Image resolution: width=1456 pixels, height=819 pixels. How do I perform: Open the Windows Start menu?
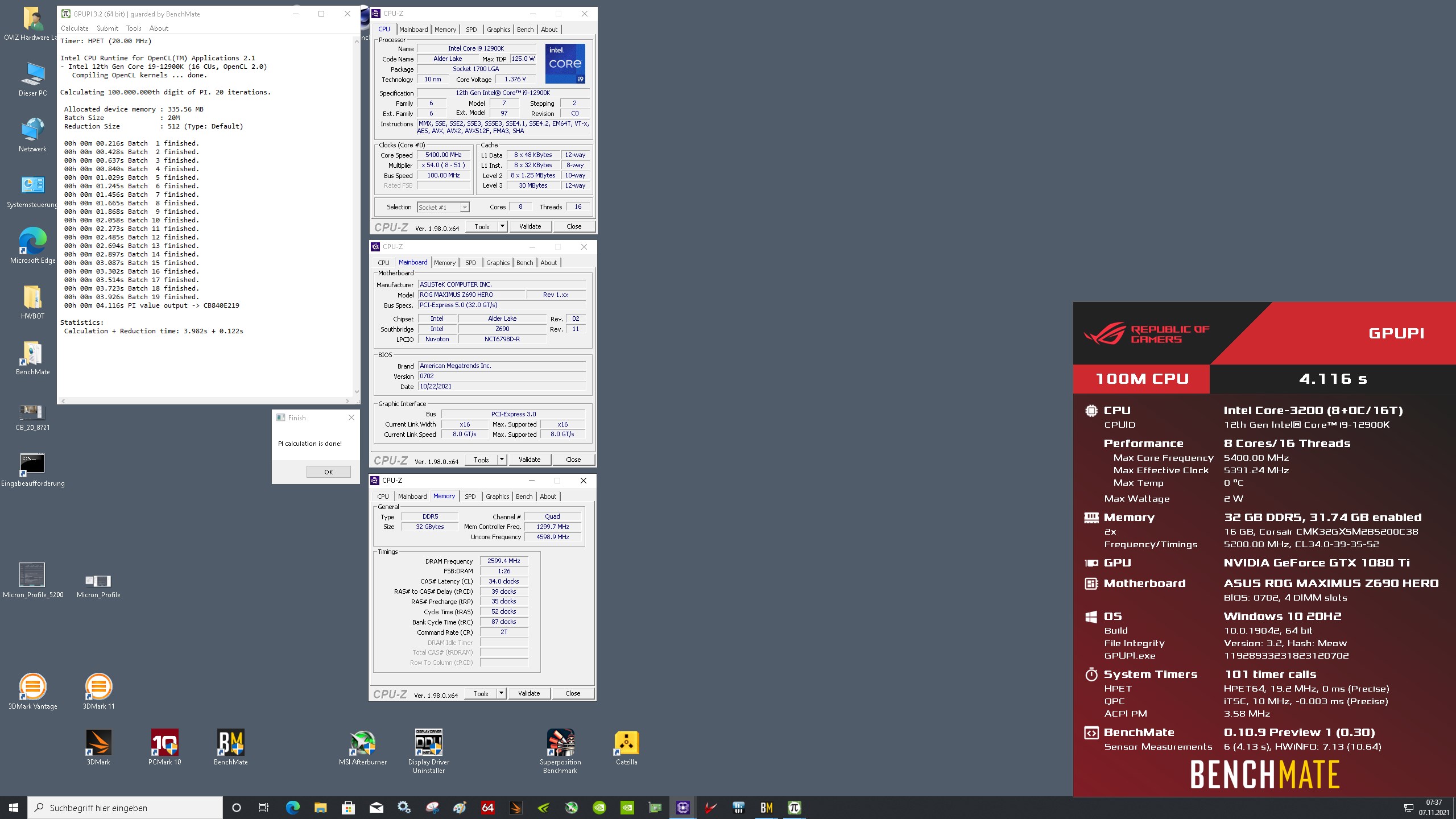coord(14,808)
